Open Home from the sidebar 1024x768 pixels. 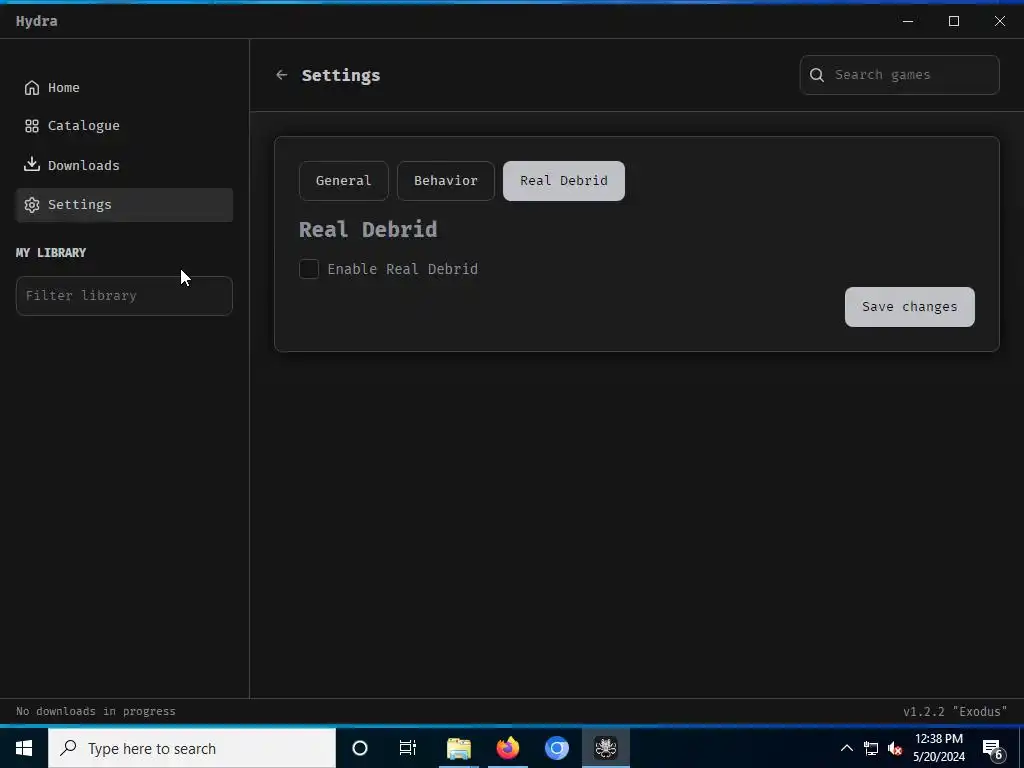(124, 88)
